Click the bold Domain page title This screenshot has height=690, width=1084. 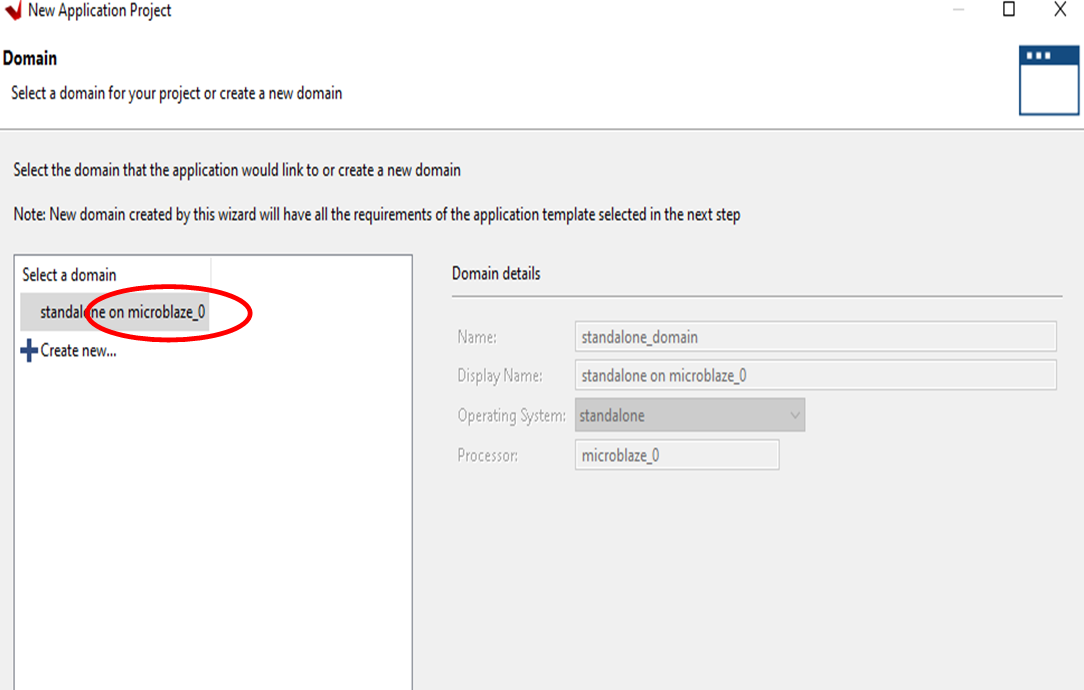30,59
